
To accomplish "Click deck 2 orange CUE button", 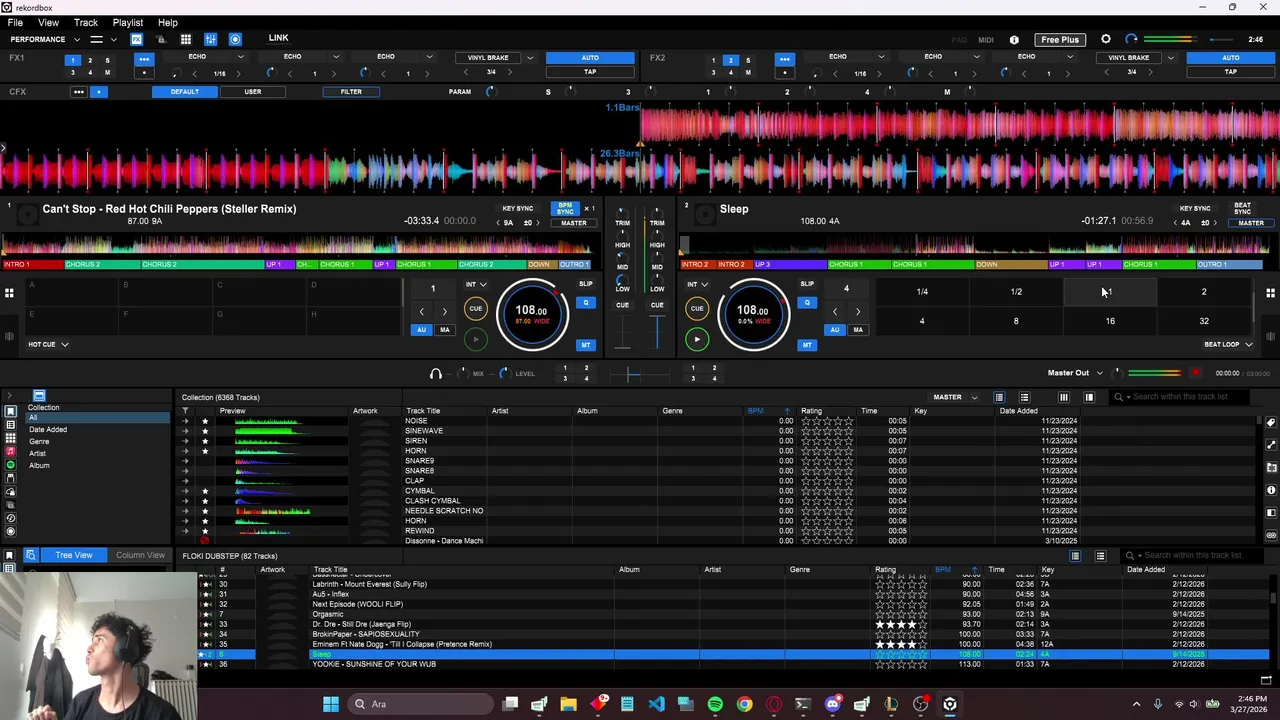I will pos(697,308).
